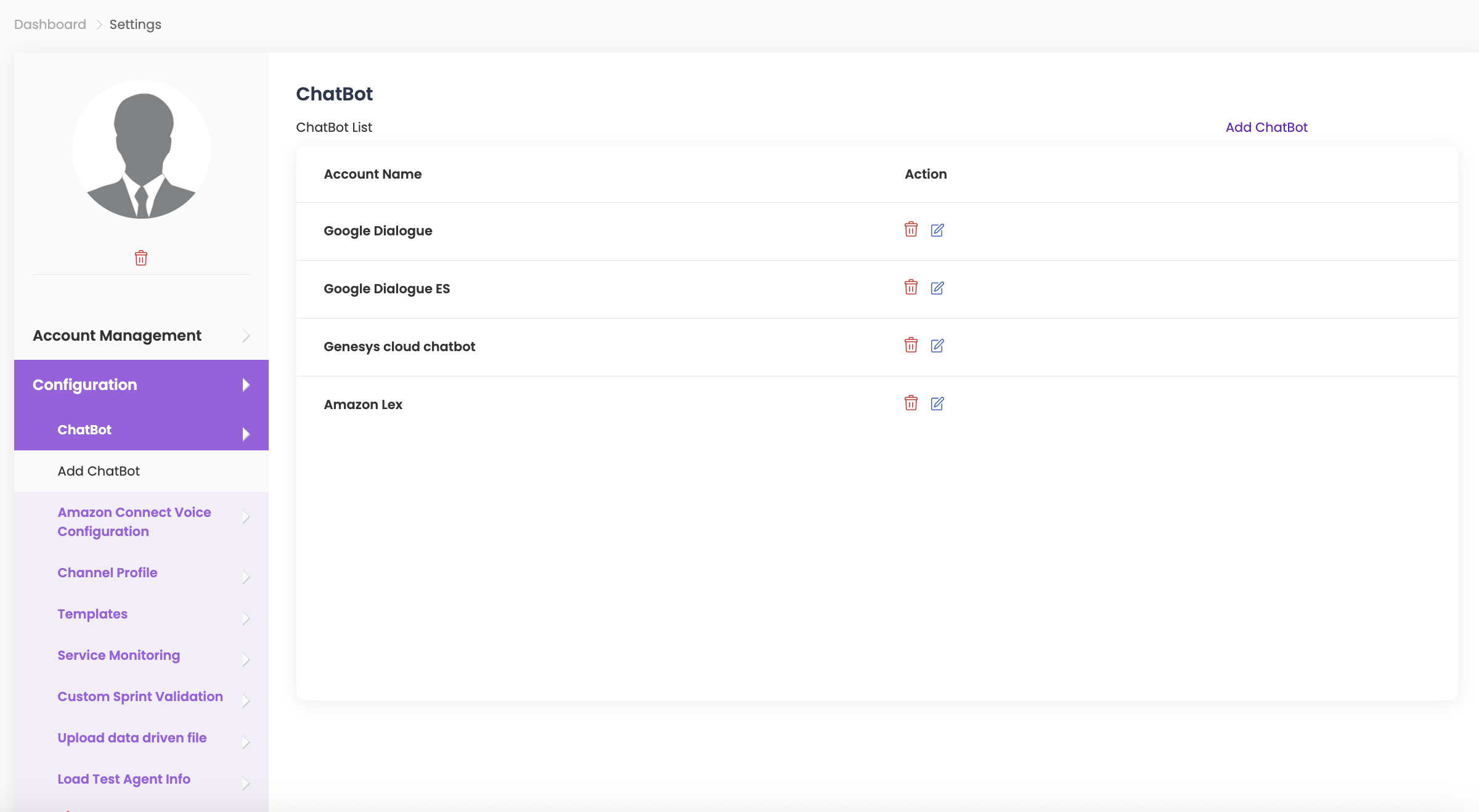Edit Google Dialogue ES chatbot entry
This screenshot has height=812, width=1479.
point(937,288)
